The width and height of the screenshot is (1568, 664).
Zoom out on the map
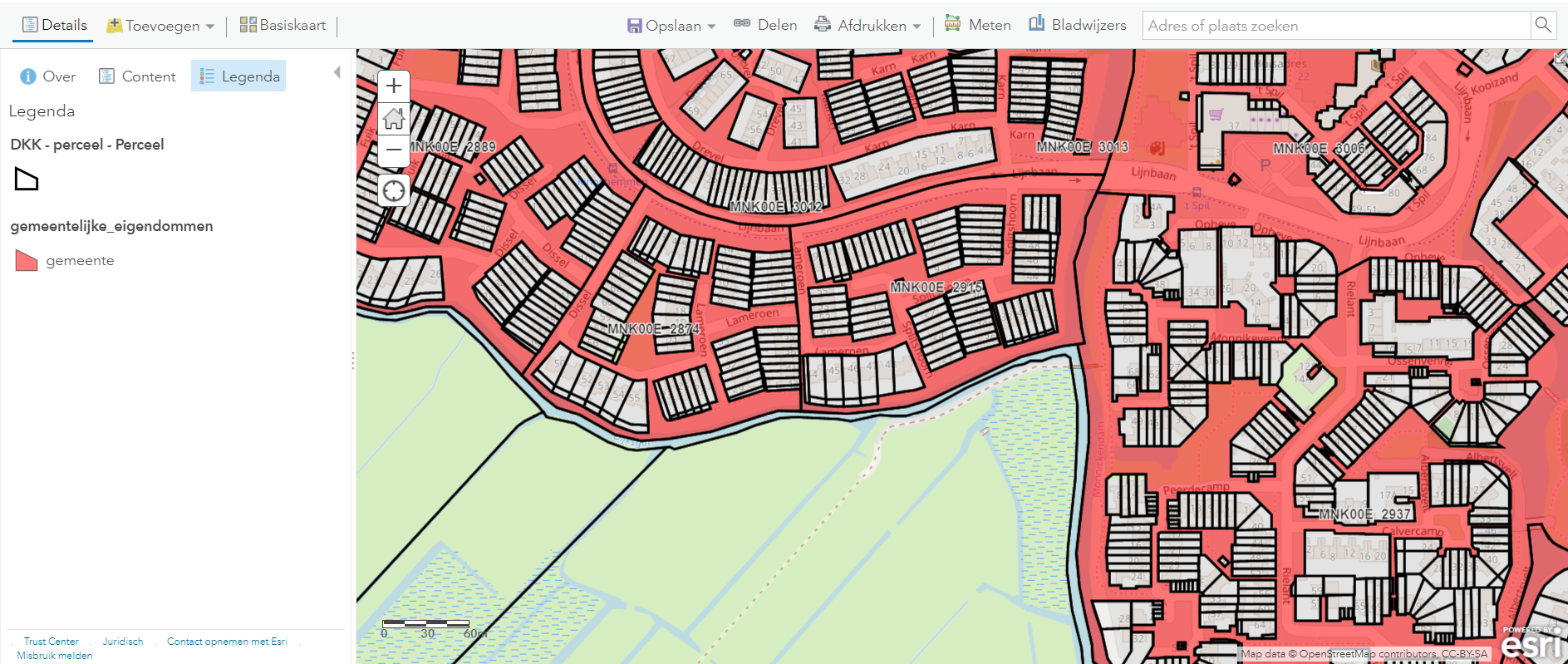pos(394,150)
